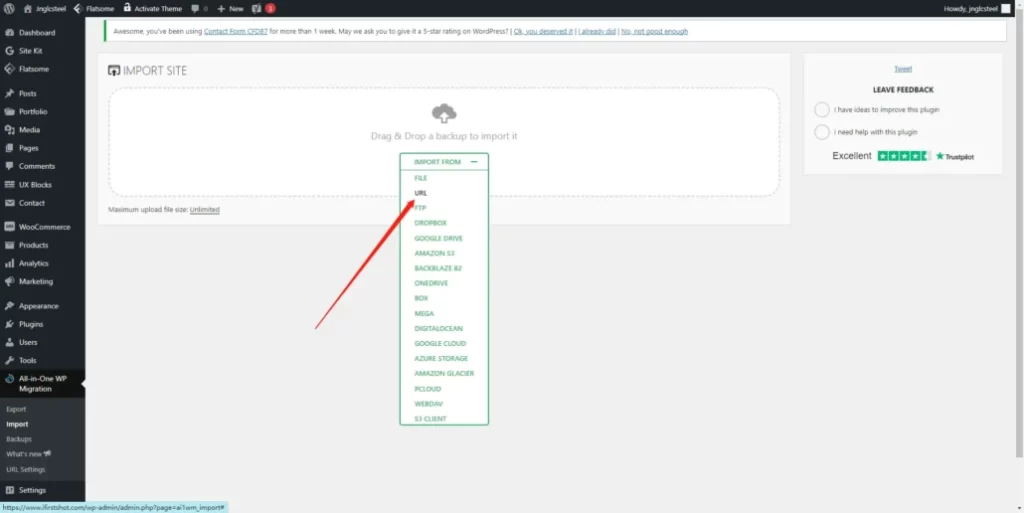Image resolution: width=1024 pixels, height=513 pixels.
Task: Open Tools wrench icon
Action: pyautogui.click(x=9, y=361)
